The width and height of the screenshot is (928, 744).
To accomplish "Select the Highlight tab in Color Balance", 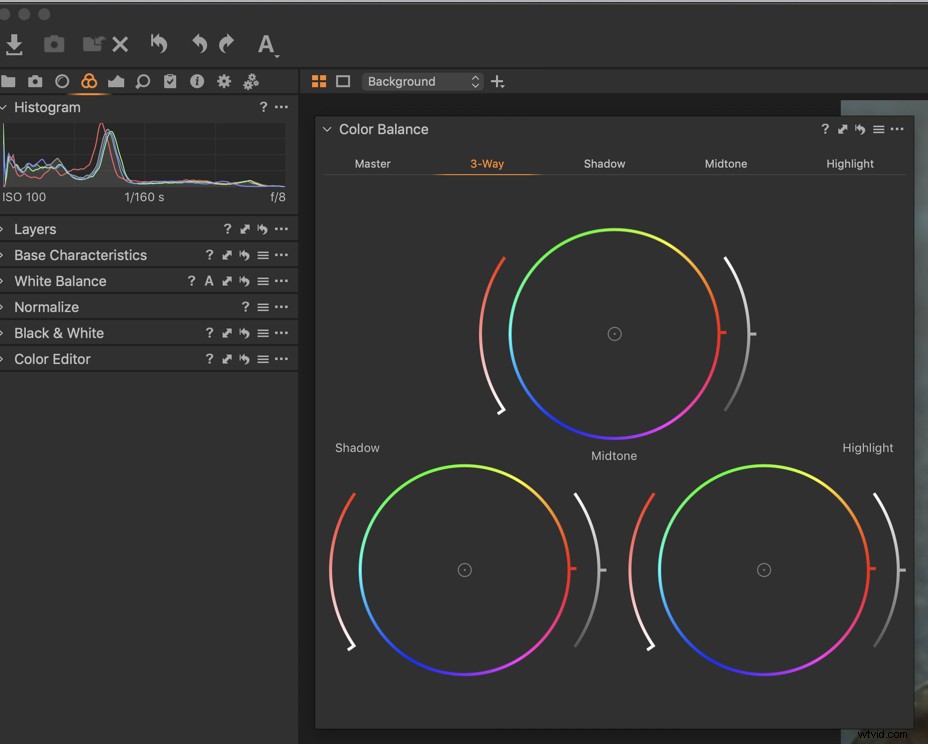I will pos(849,163).
